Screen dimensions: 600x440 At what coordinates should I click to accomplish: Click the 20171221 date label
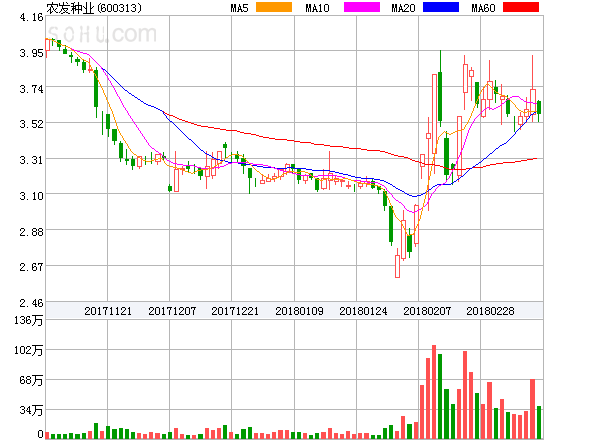pos(235,311)
